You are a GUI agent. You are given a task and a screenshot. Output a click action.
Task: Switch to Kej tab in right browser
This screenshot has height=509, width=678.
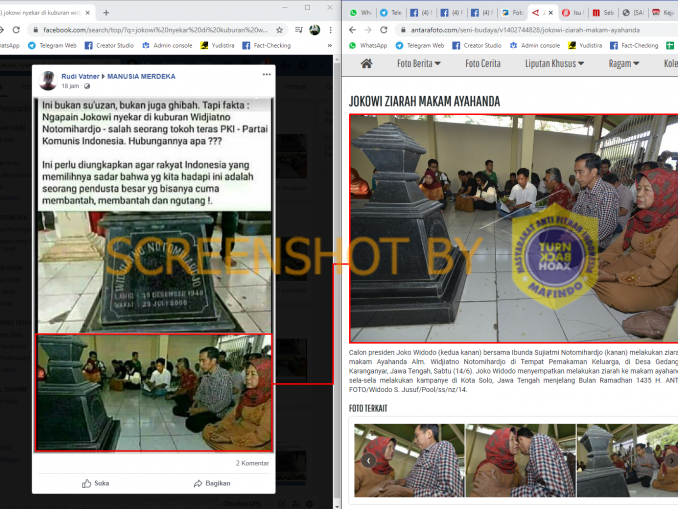point(663,13)
